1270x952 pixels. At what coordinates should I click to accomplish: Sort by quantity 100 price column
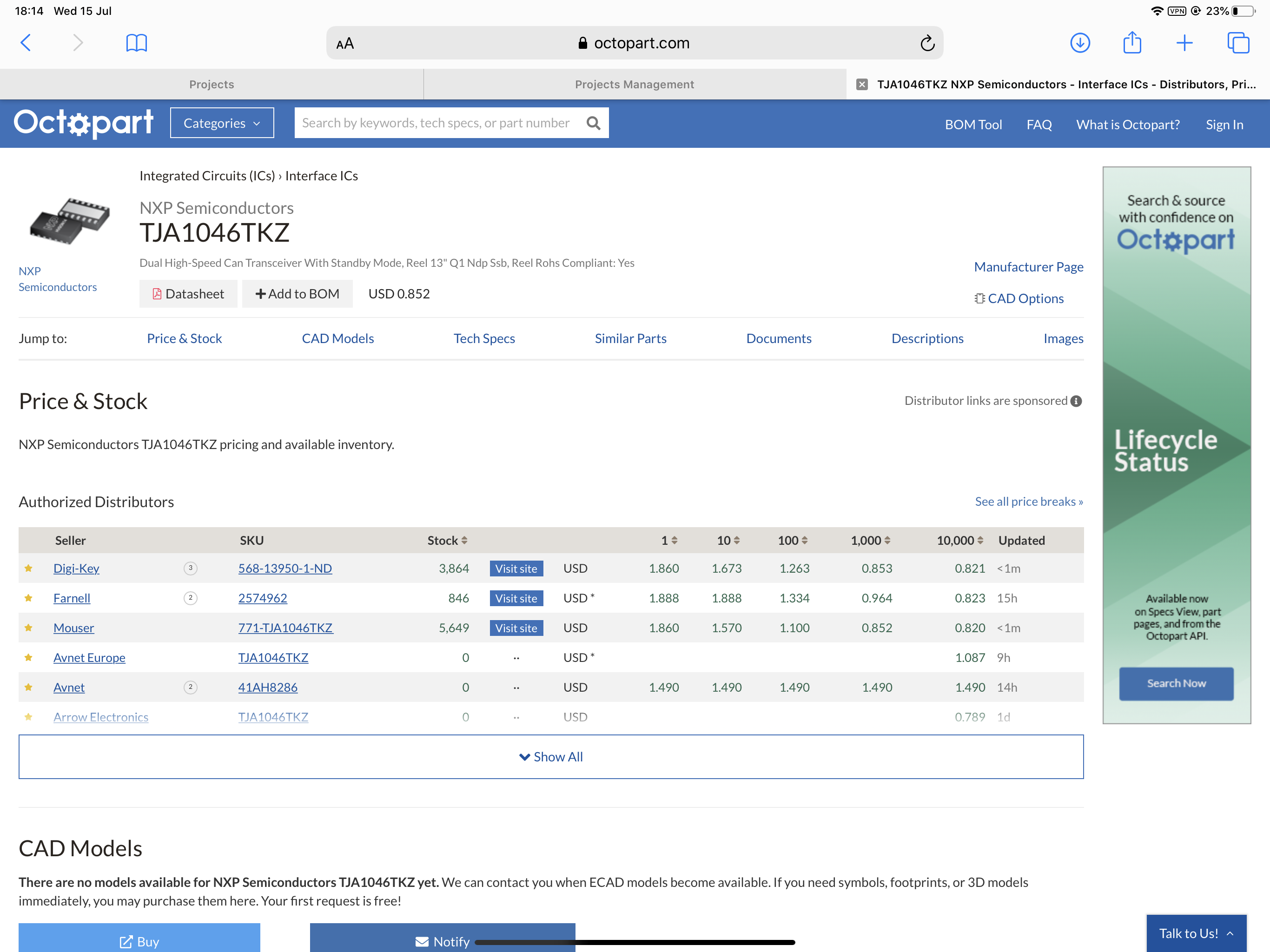tap(804, 540)
